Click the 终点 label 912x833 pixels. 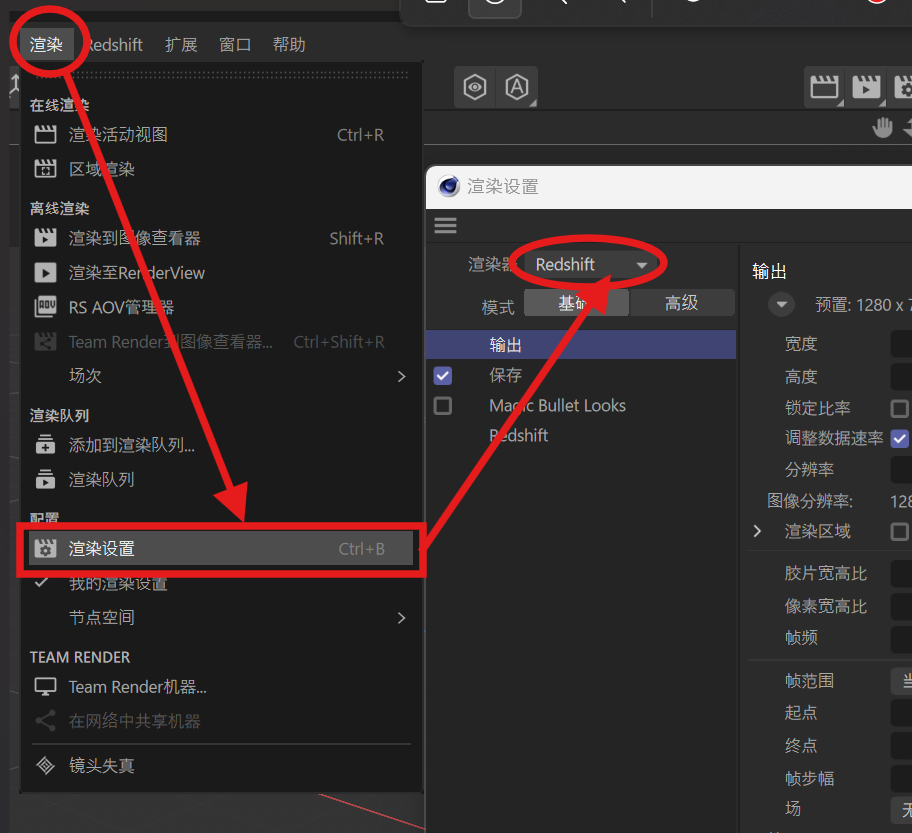pos(801,745)
